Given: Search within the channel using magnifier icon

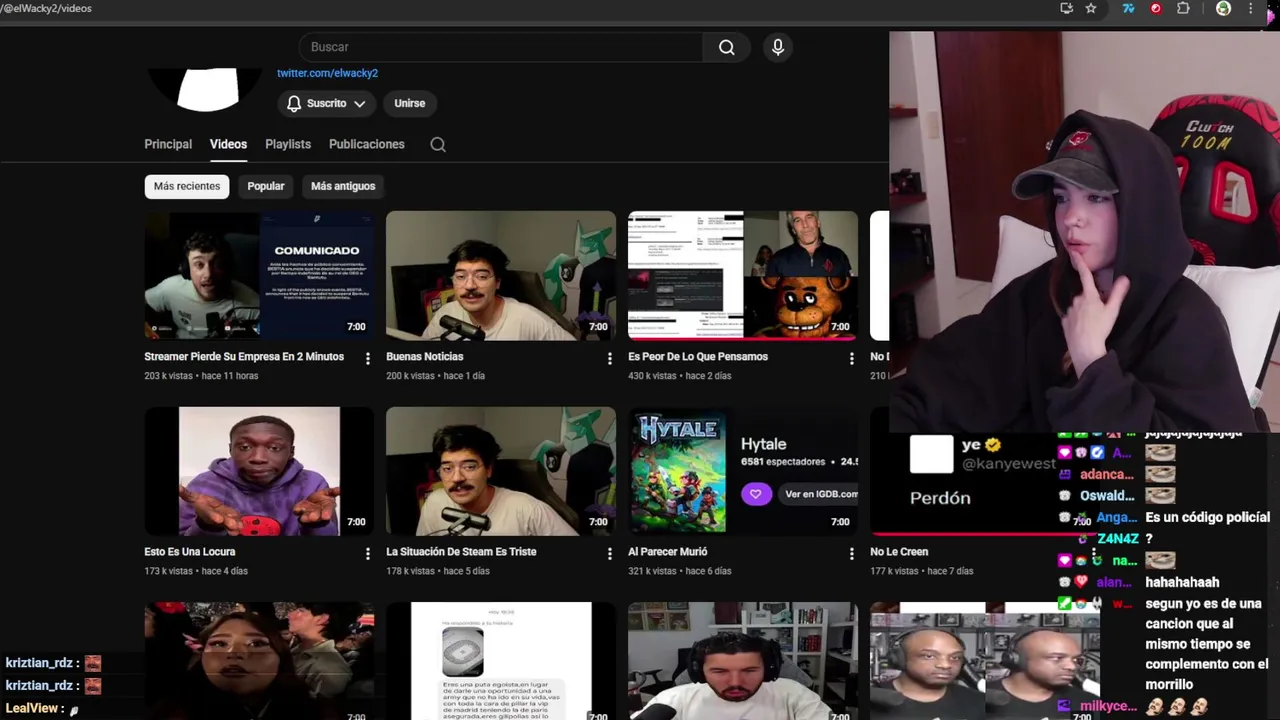Looking at the screenshot, I should (x=438, y=144).
